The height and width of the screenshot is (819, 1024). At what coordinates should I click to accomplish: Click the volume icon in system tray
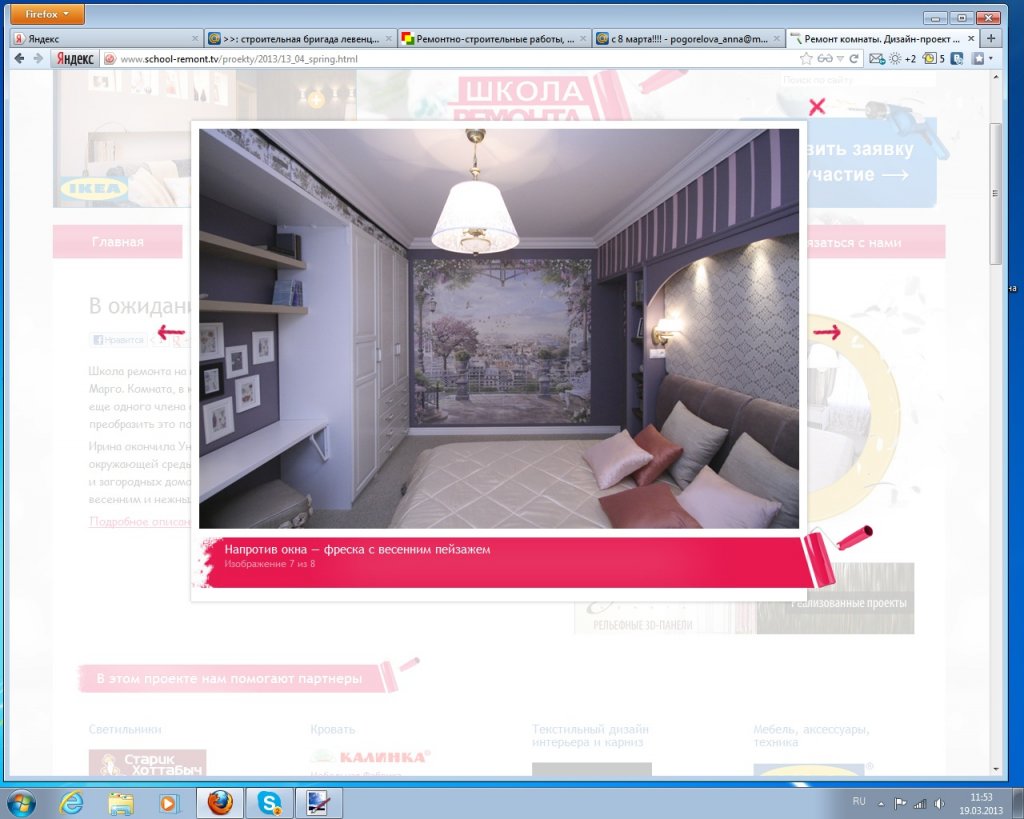(x=939, y=804)
